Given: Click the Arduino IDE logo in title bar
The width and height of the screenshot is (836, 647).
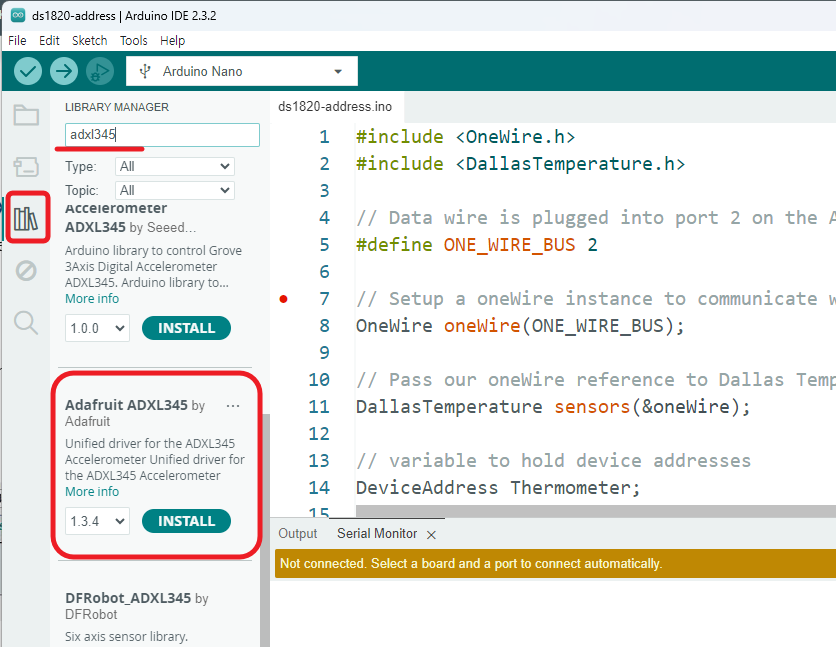Looking at the screenshot, I should point(18,15).
